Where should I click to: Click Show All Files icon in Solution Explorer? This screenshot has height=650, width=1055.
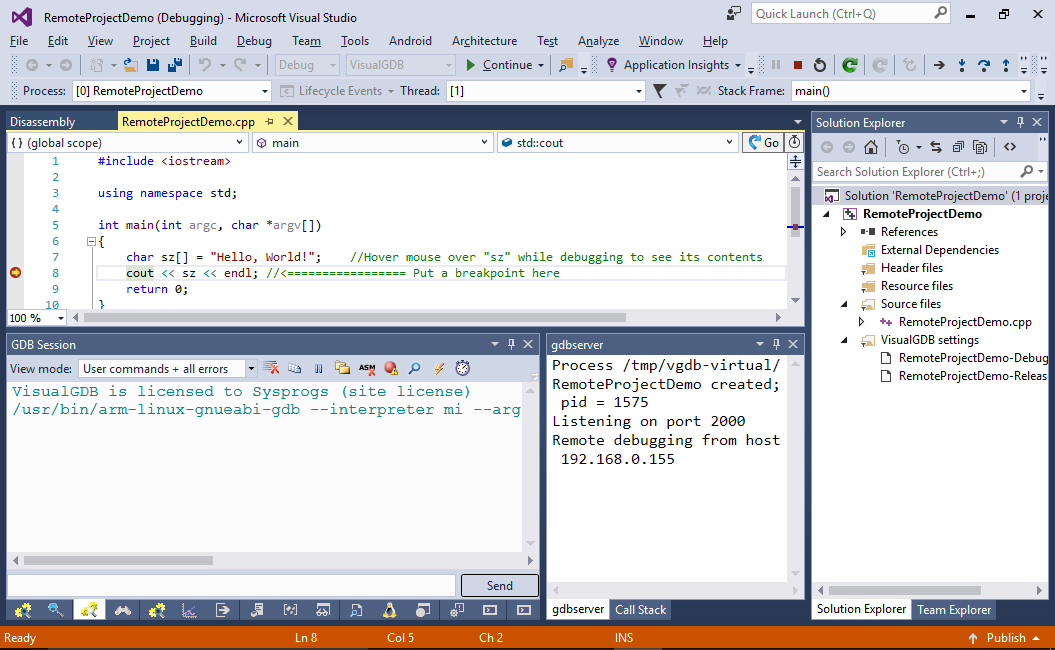click(980, 147)
